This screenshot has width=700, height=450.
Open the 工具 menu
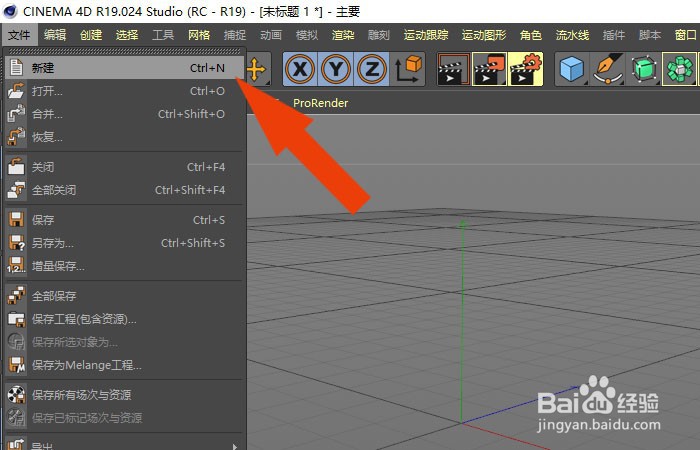[163, 35]
